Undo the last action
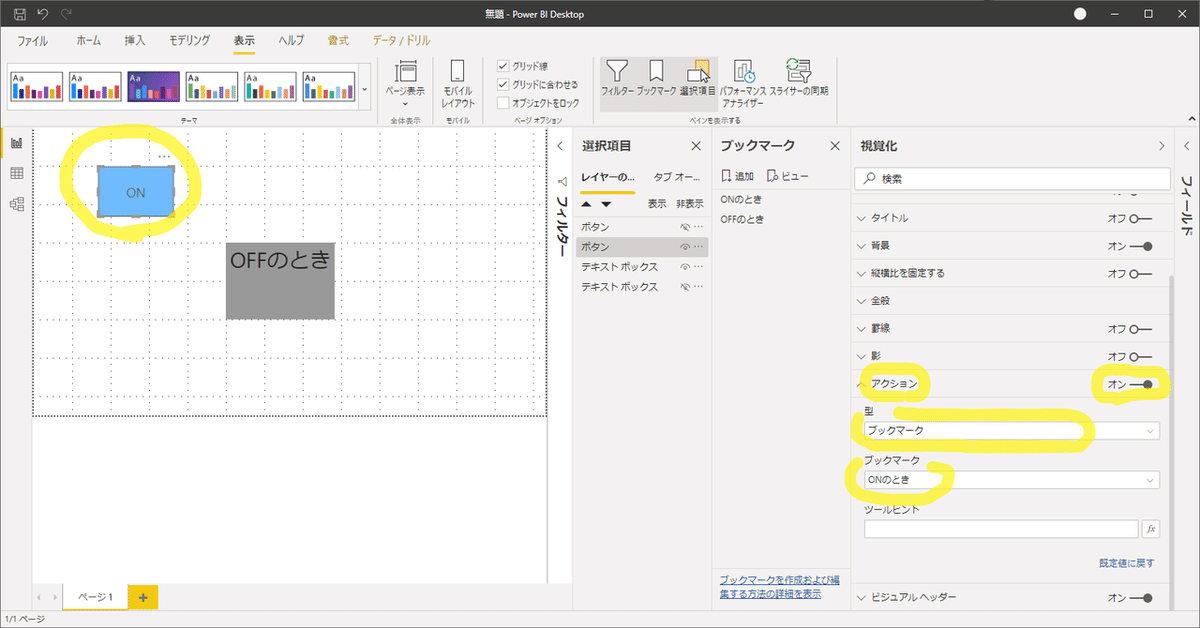This screenshot has width=1200, height=628. pyautogui.click(x=43, y=14)
